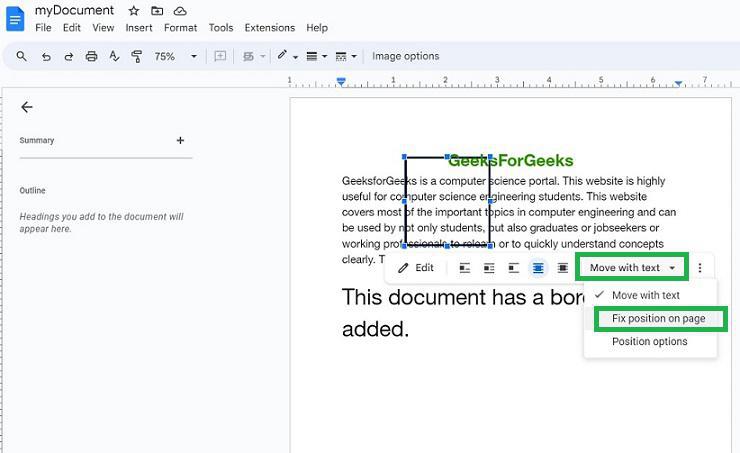Close the outline panel with back arrow
This screenshot has width=740, height=453.
click(27, 107)
